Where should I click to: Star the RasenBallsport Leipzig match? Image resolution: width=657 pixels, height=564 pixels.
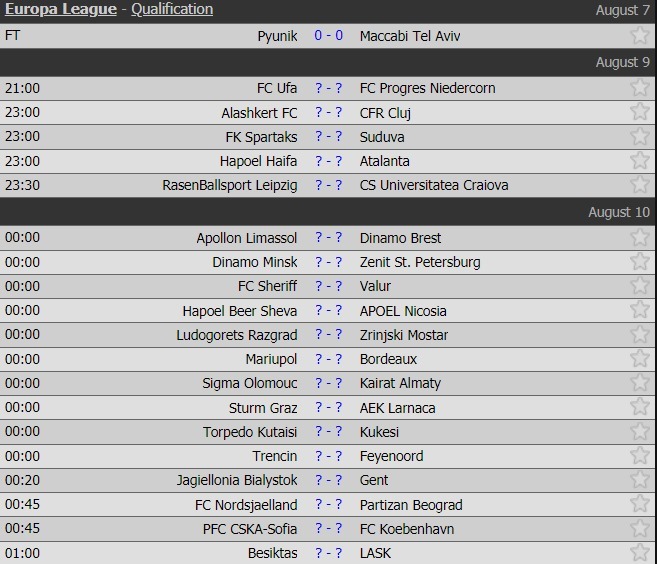point(640,185)
